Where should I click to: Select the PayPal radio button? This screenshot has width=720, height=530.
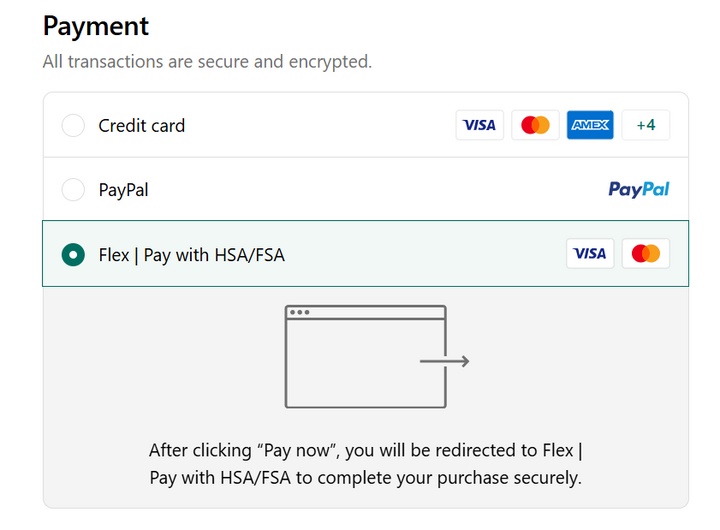[73, 189]
